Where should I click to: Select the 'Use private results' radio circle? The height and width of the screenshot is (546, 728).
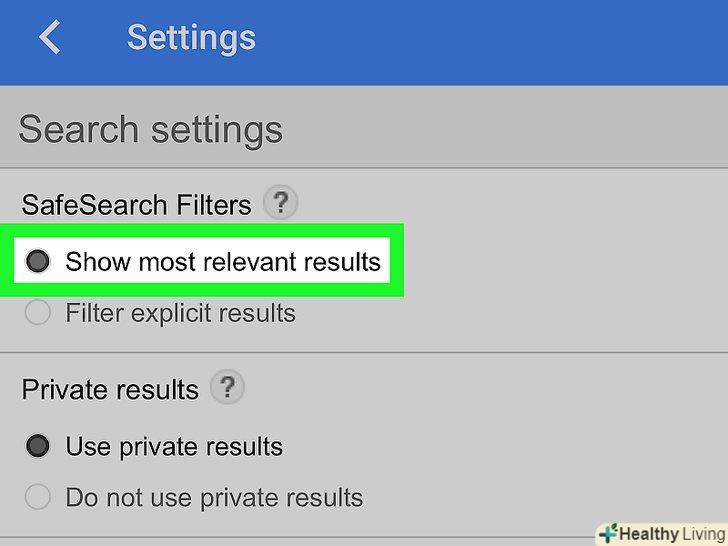point(38,446)
